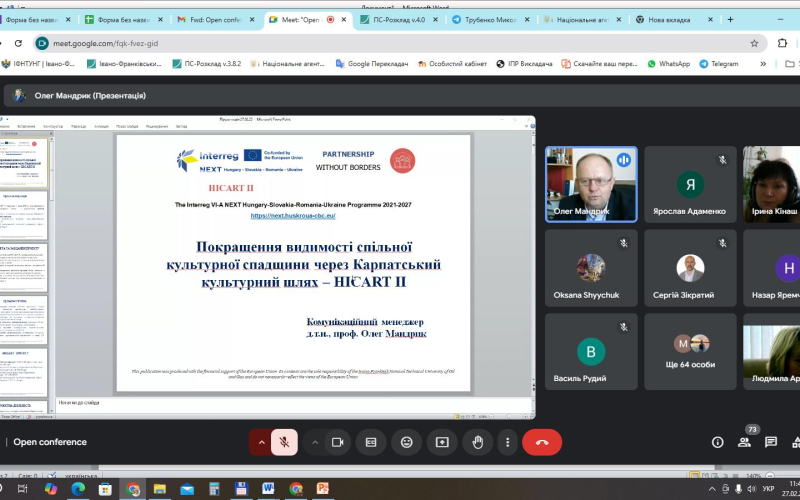800x500 pixels.
Task: Send an emoji reaction
Action: [406, 442]
